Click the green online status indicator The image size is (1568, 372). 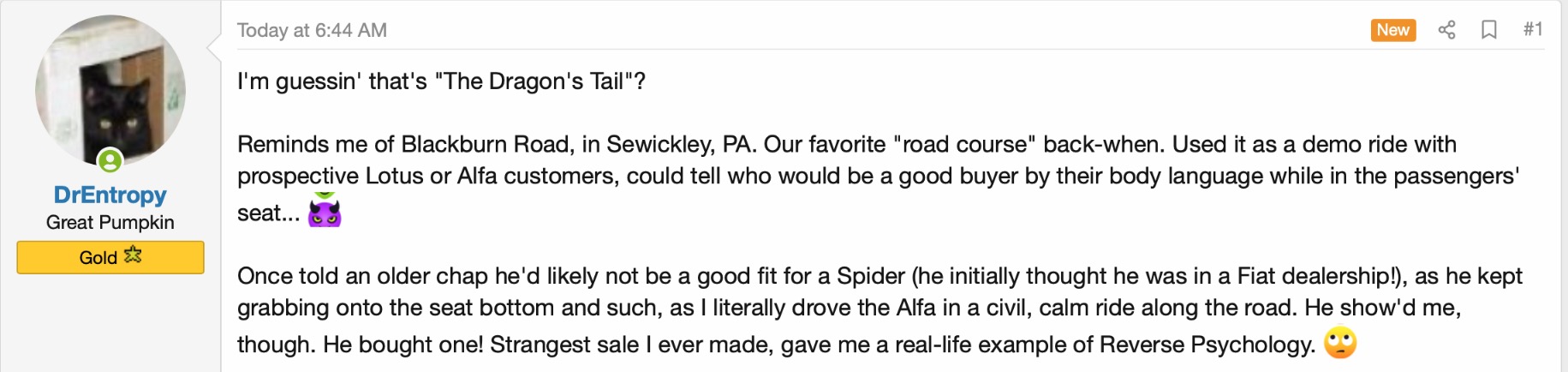tap(110, 160)
